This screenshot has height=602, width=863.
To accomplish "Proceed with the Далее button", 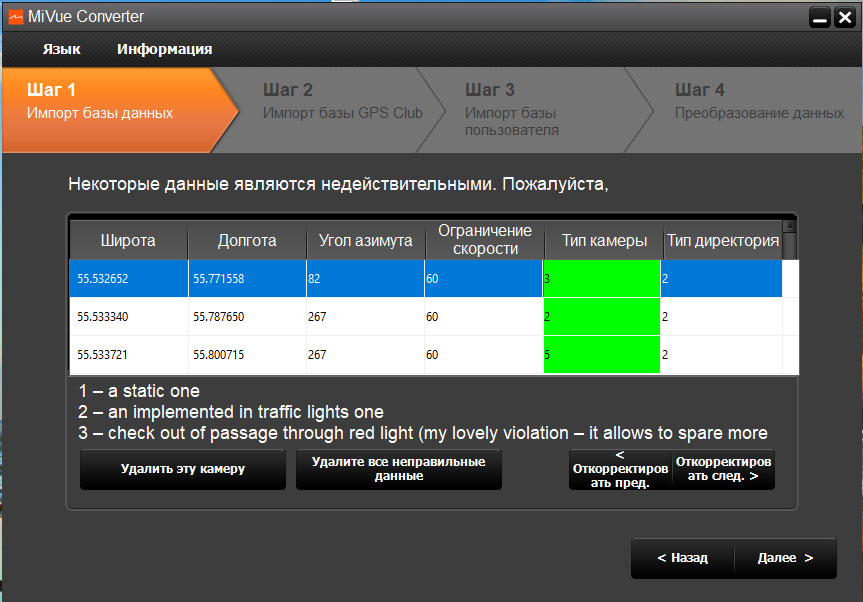I will point(785,558).
